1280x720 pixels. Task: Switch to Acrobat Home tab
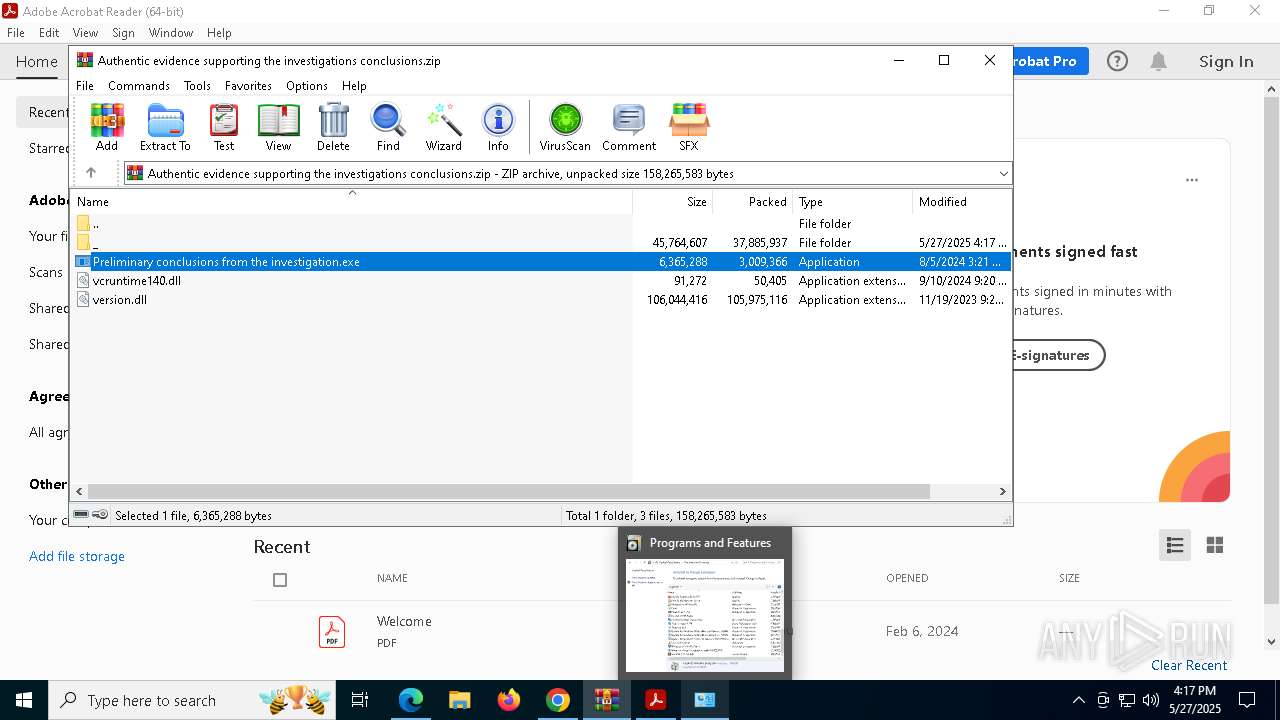(x=37, y=62)
